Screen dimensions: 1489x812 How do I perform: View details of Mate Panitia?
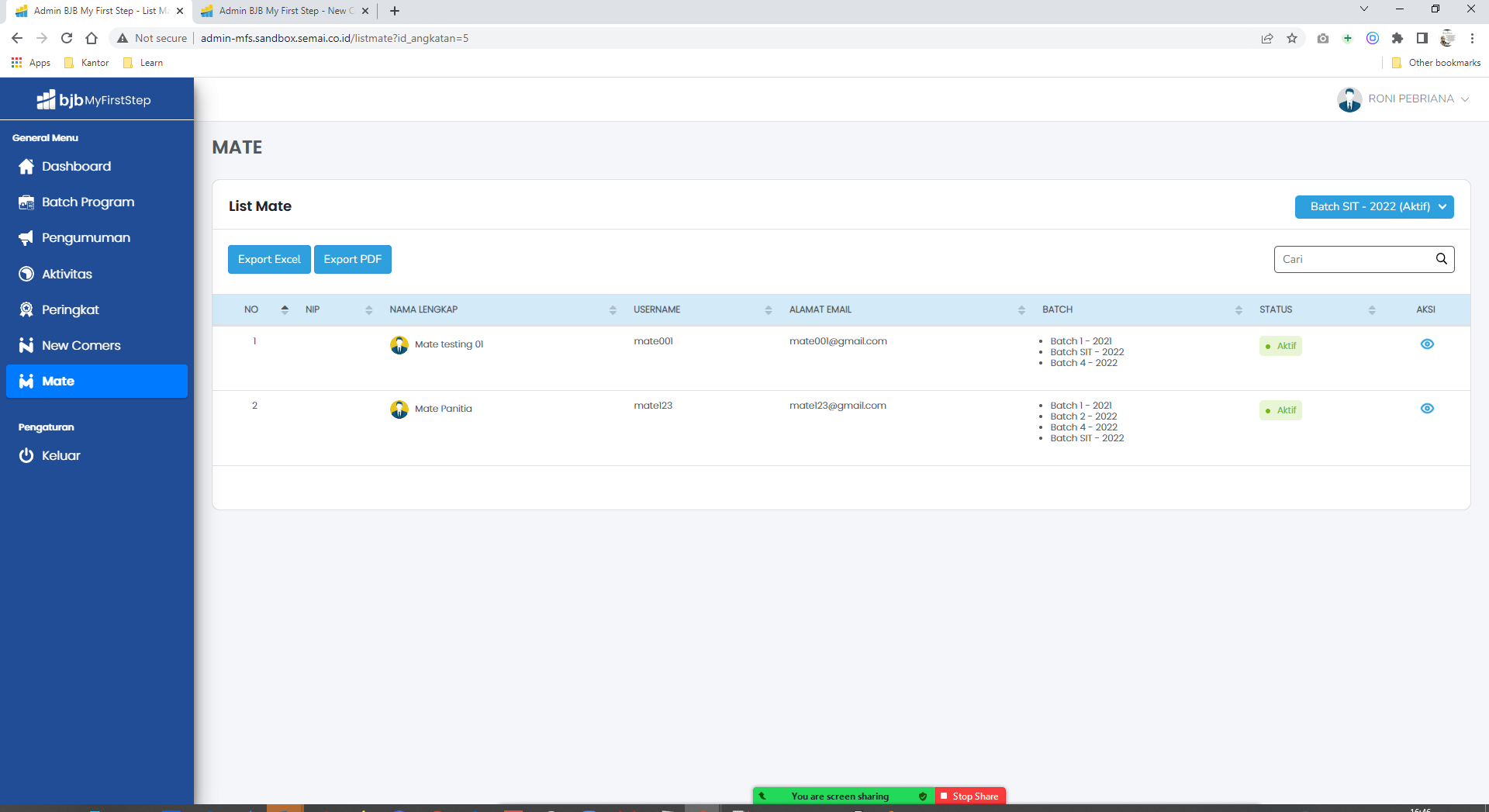pos(1427,409)
